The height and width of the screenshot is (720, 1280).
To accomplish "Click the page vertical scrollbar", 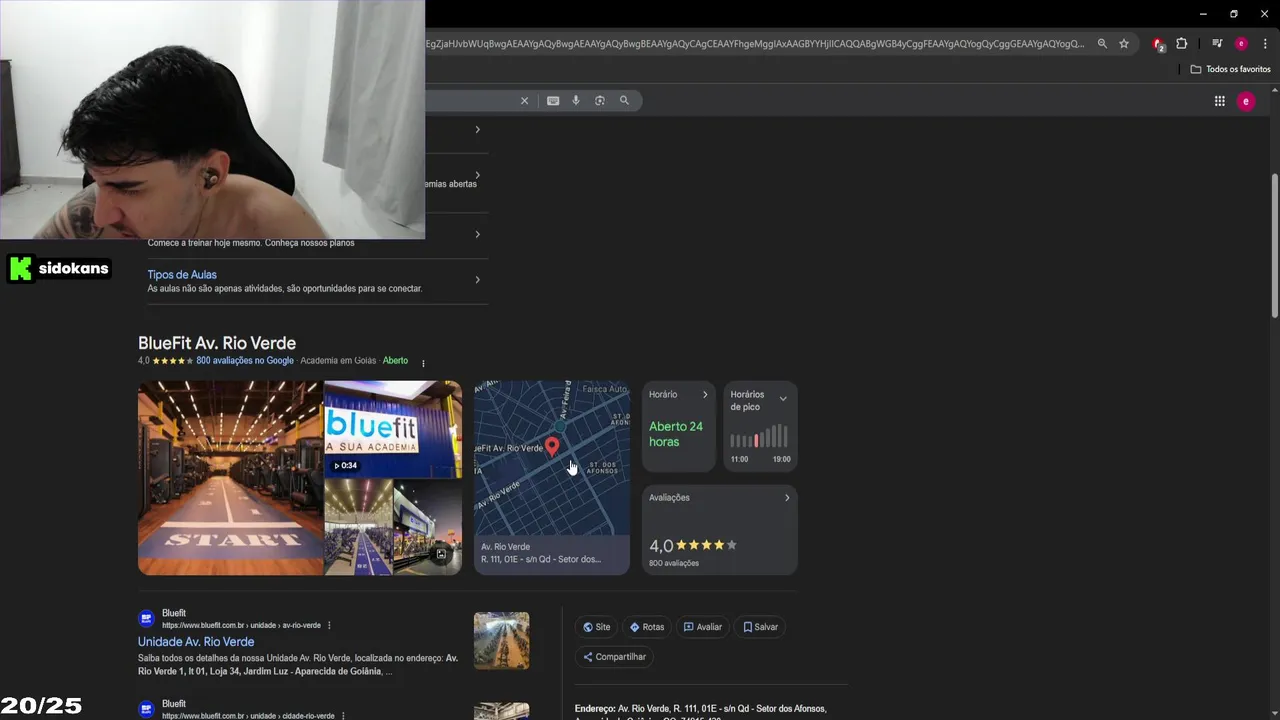I will coord(1274,246).
